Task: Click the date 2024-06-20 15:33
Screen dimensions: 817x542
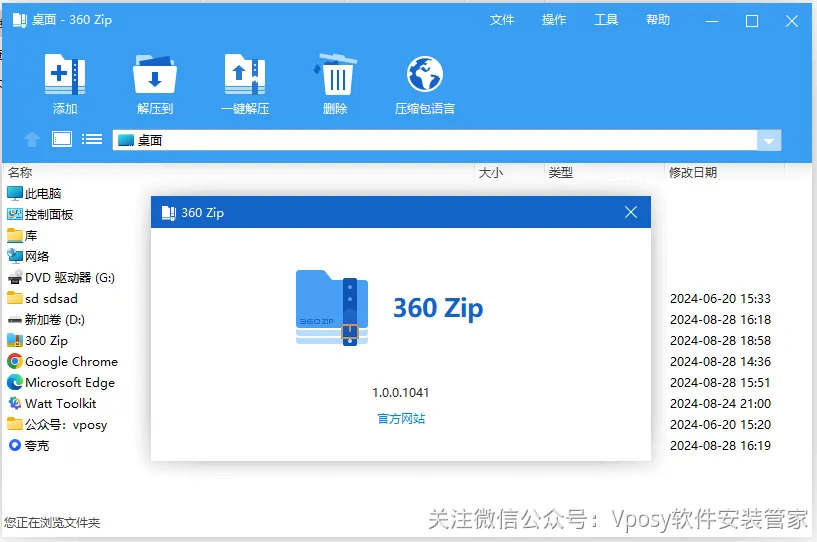Action: point(720,299)
